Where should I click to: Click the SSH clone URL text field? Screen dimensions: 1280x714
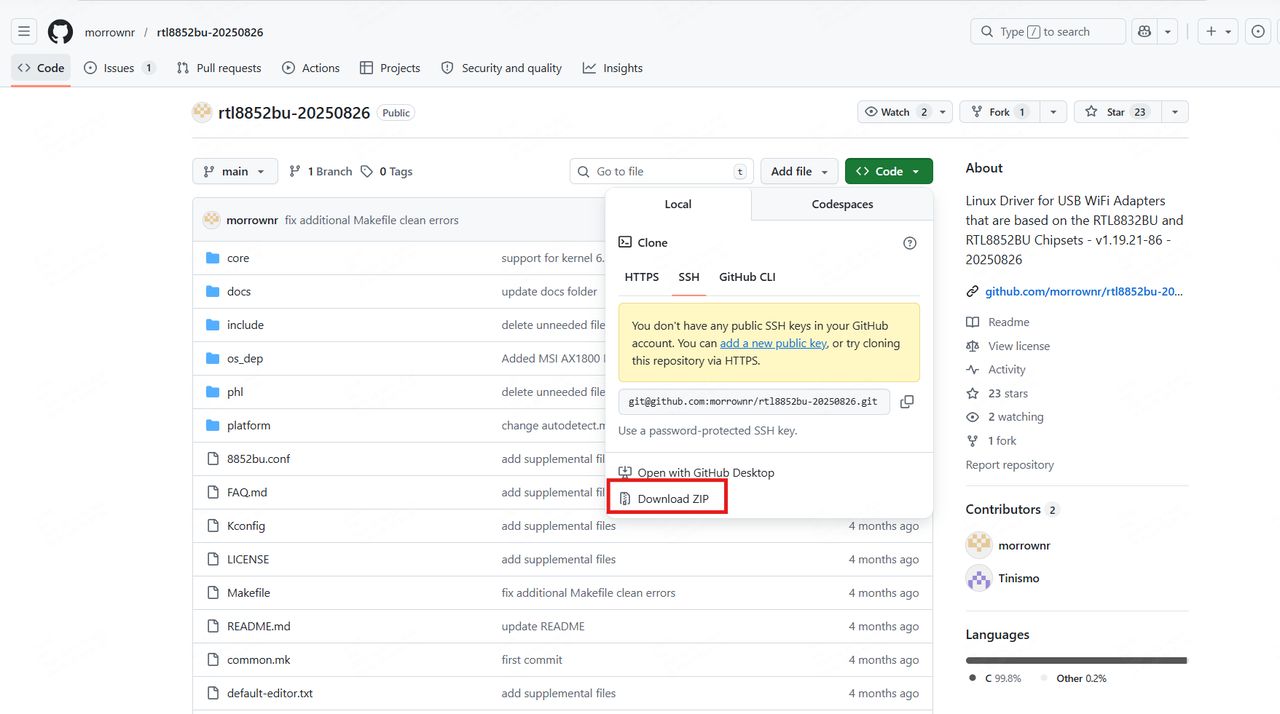[754, 402]
